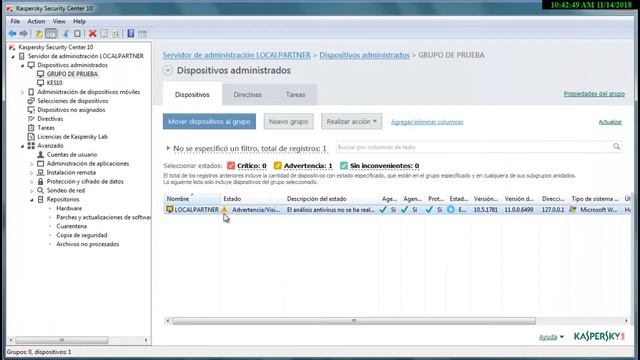Click the Windows flag icon in Tipo de sistema
This screenshot has width=640, height=360.
(x=573, y=209)
